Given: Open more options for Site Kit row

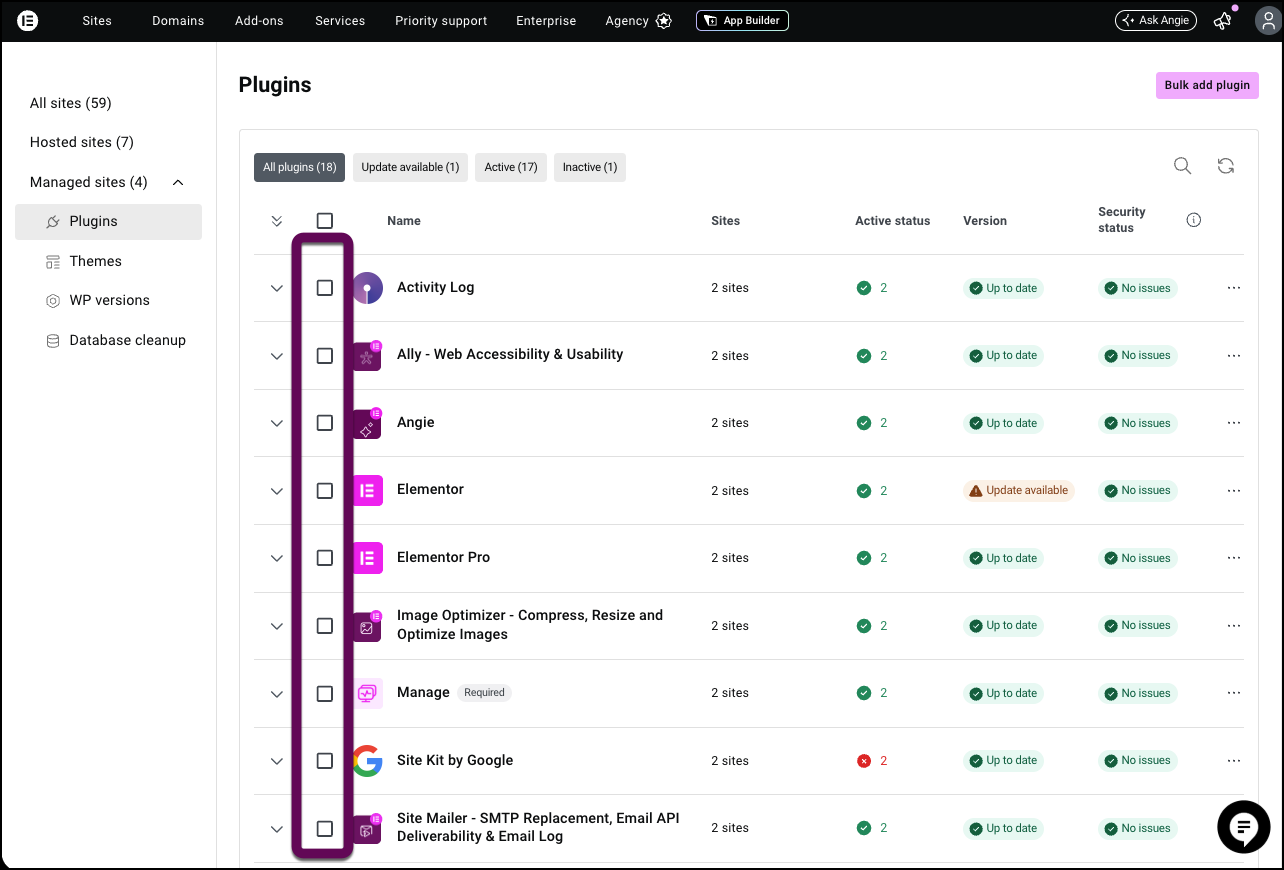Looking at the screenshot, I should click(x=1234, y=761).
